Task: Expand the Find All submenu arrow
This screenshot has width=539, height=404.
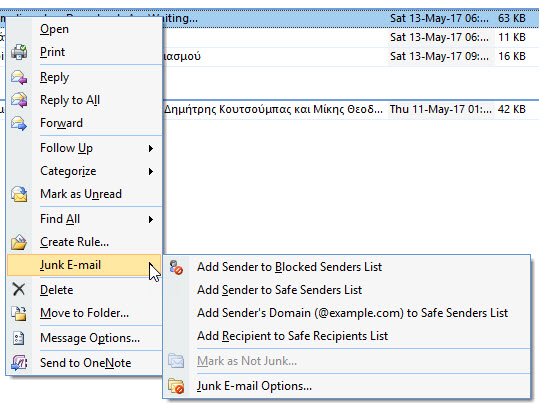Action: click(151, 219)
